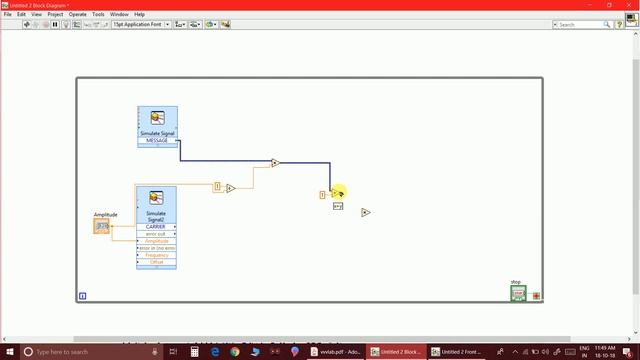Click the Clean Up Diagram button
This screenshot has width=640, height=360.
pos(225,24)
